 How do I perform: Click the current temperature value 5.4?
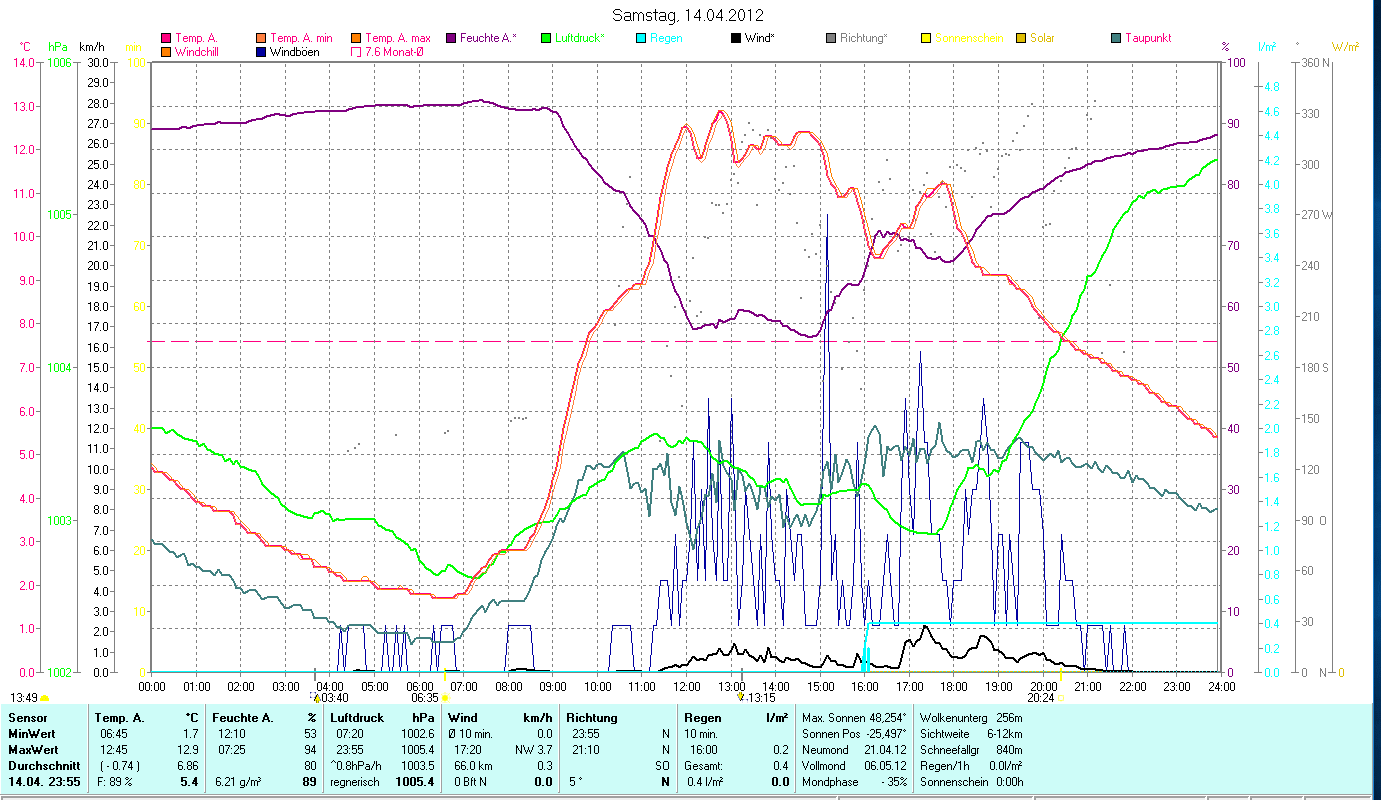coord(189,782)
